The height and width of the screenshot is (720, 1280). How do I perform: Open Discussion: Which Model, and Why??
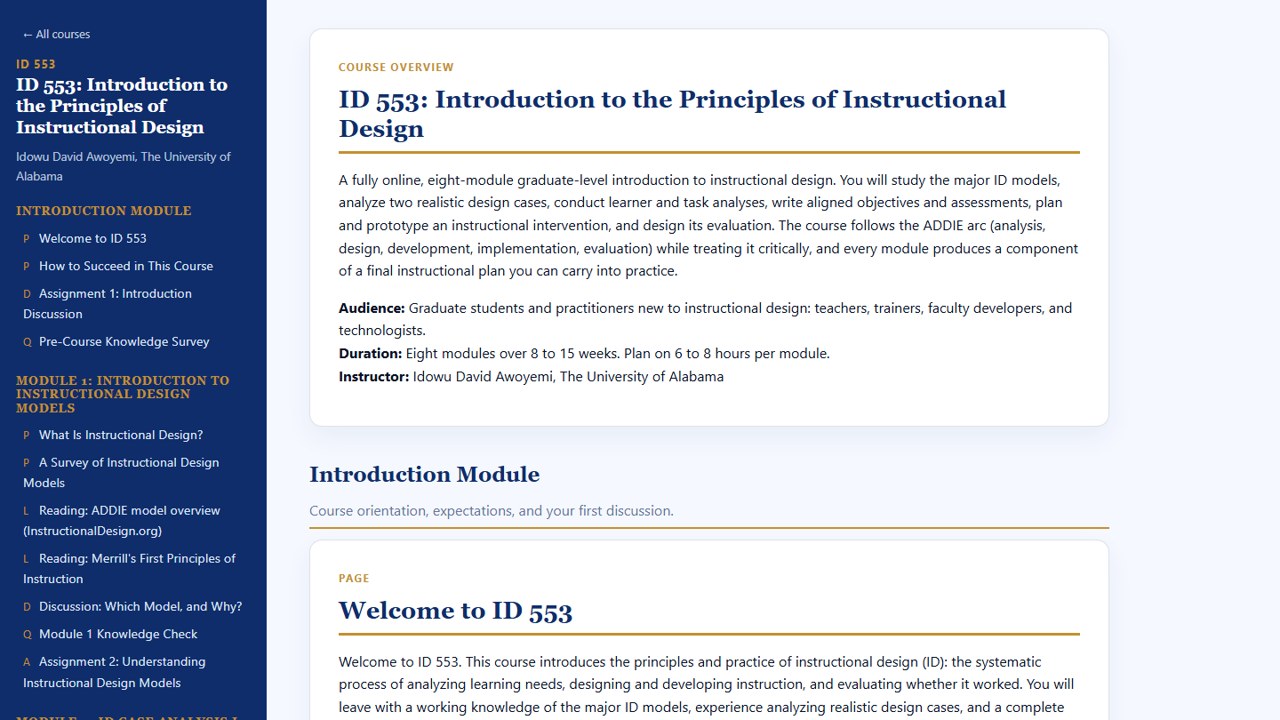click(132, 607)
